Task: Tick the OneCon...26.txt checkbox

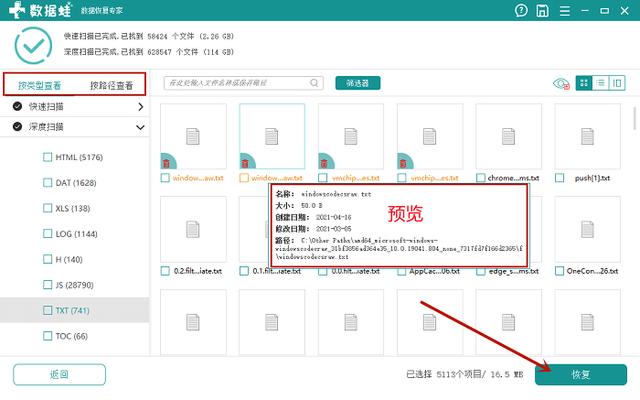Action: tap(560, 271)
